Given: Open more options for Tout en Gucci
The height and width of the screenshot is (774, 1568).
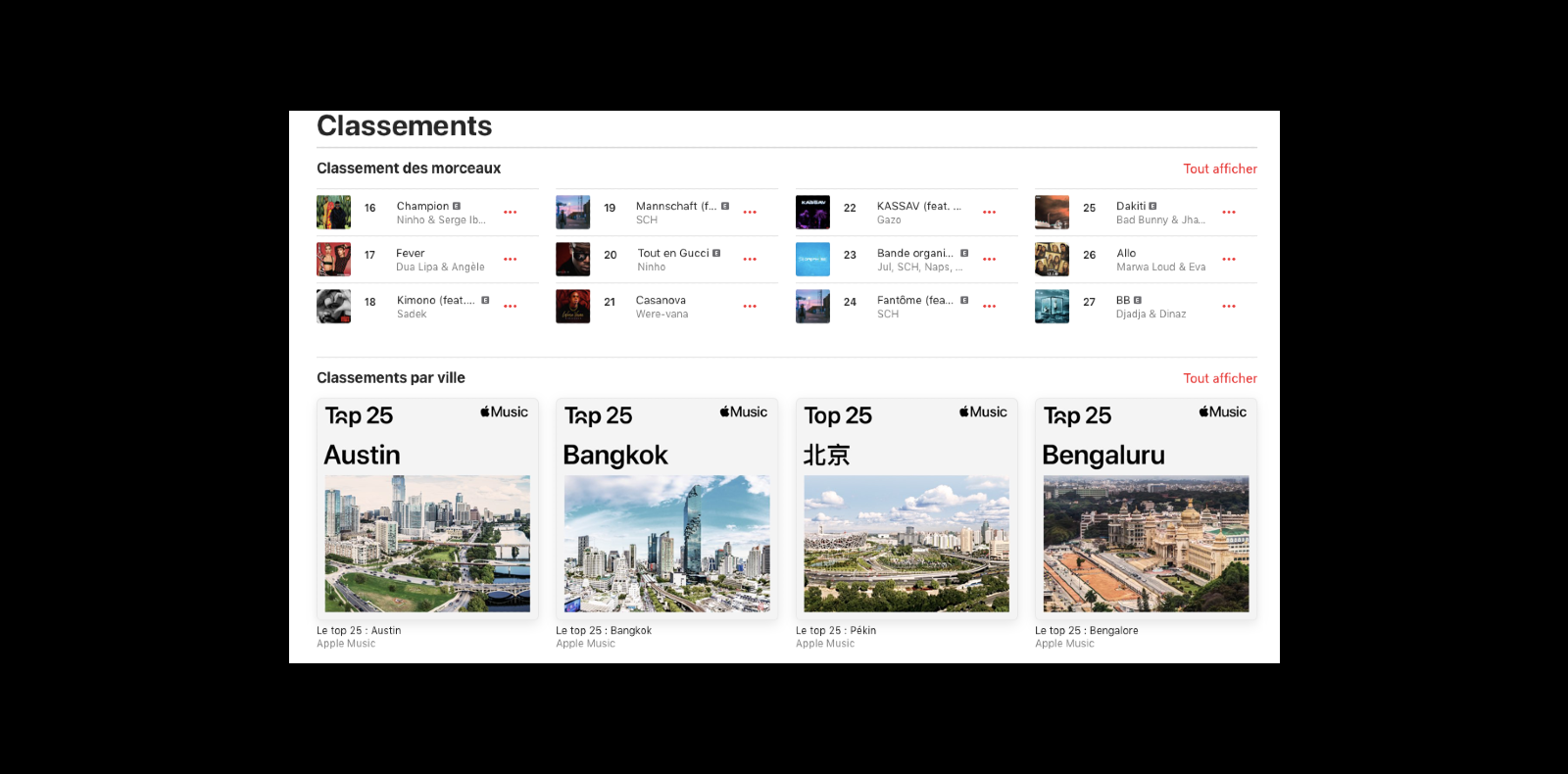Looking at the screenshot, I should click(750, 260).
